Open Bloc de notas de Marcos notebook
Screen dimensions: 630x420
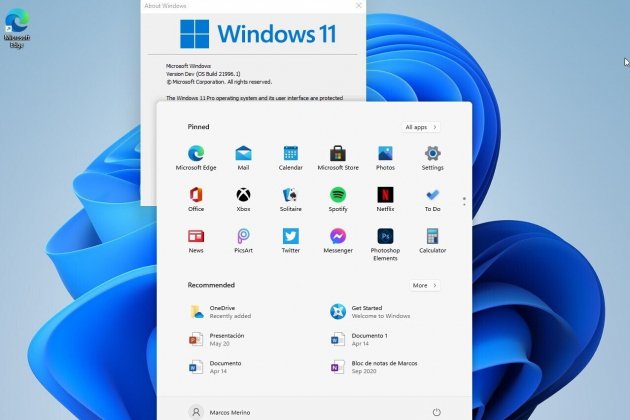[374, 367]
